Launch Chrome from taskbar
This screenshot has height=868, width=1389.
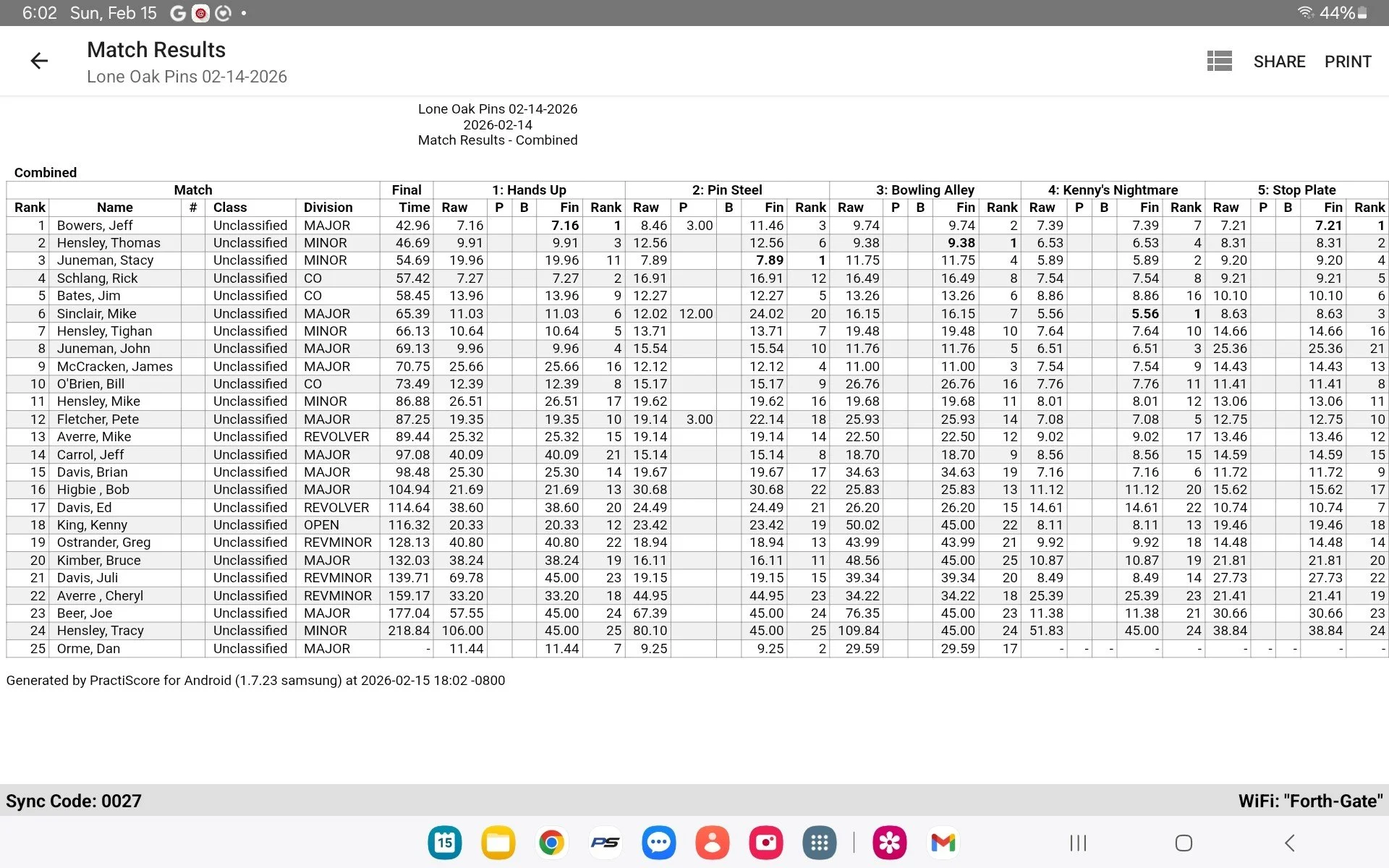551,843
